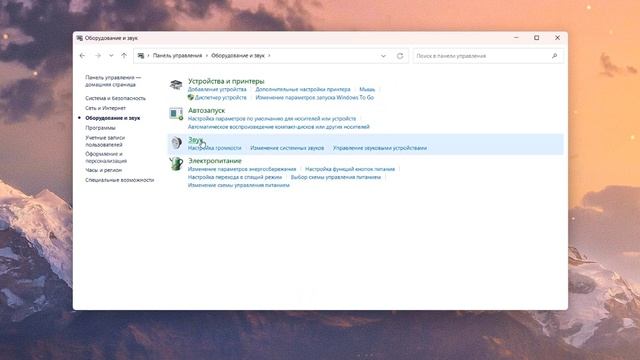640x360 pixels.
Task: Click Дополнительные настройки принтера link
Action: 303,89
